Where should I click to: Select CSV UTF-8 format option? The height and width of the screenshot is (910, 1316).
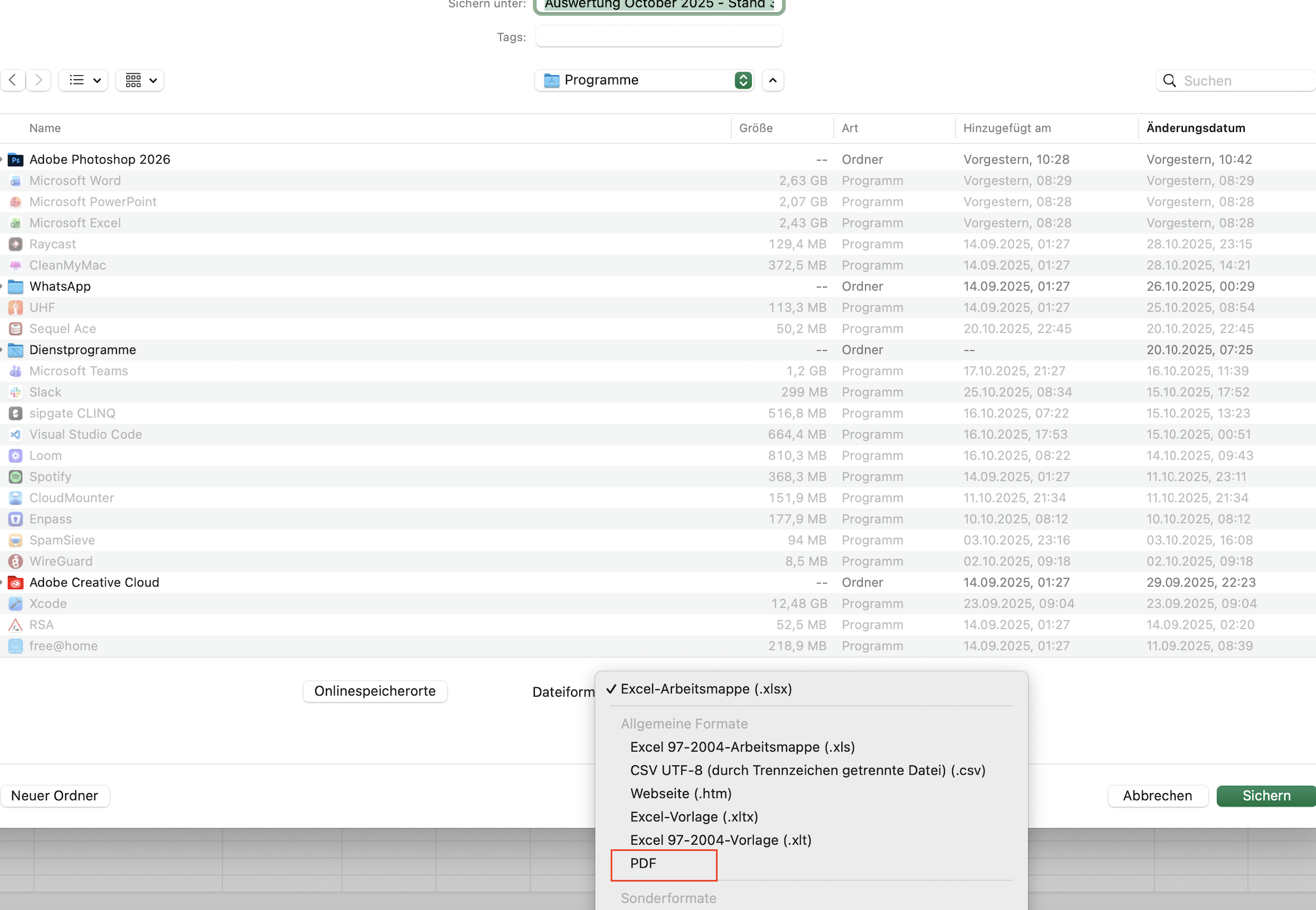pyautogui.click(x=807, y=771)
